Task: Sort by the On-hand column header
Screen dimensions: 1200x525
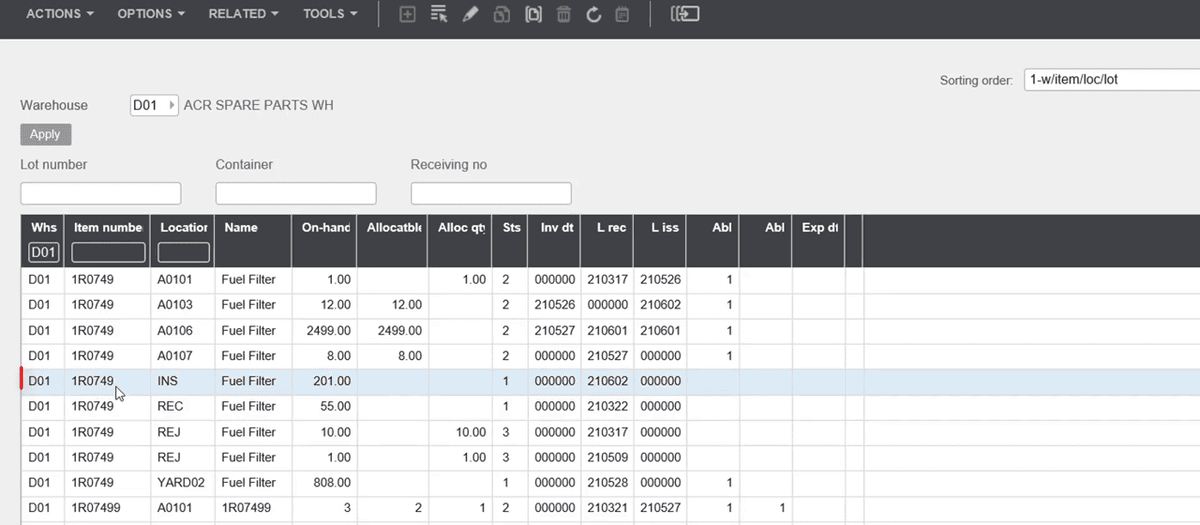Action: pos(326,228)
